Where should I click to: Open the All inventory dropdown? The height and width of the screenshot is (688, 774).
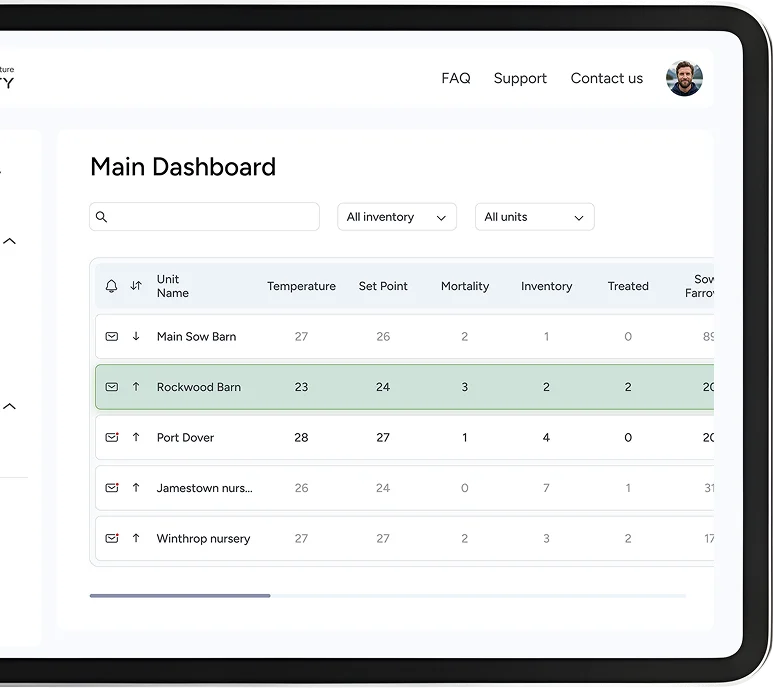click(x=397, y=217)
